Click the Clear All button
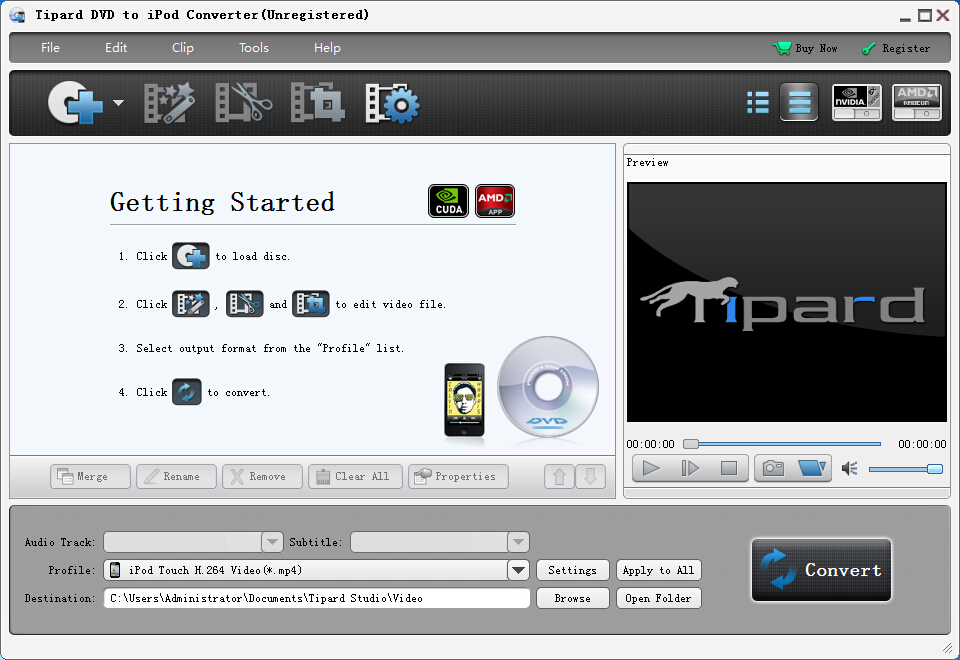This screenshot has height=660, width=960. coord(355,476)
